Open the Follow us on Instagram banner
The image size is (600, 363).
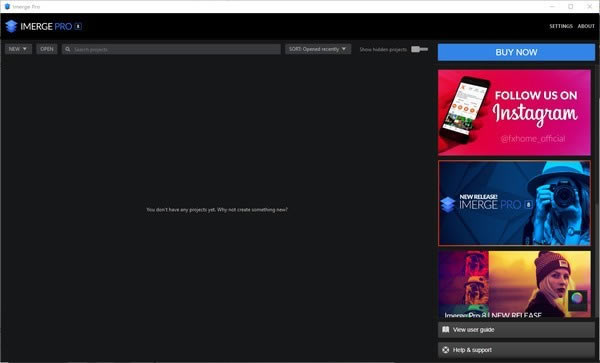point(514,112)
